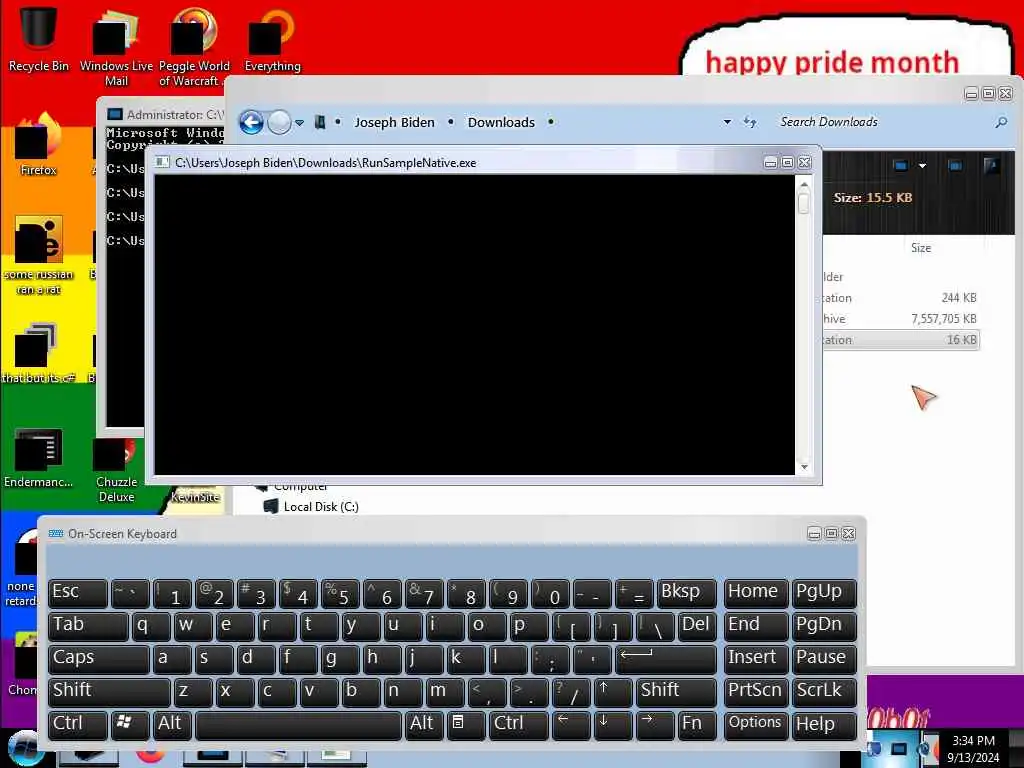
Task: Toggle the Caps key on On-Screen Keyboard
Action: point(99,658)
